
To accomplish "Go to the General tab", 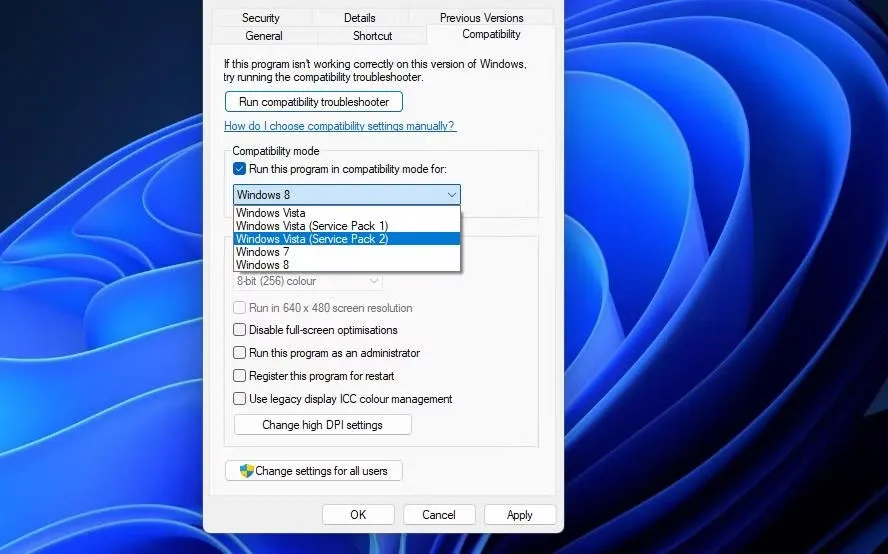I will (264, 36).
